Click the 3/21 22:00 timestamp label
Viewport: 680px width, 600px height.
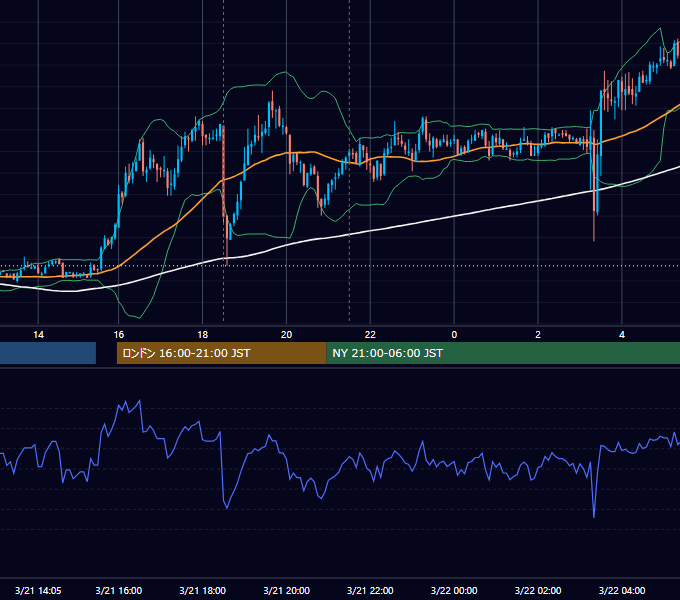point(370,590)
